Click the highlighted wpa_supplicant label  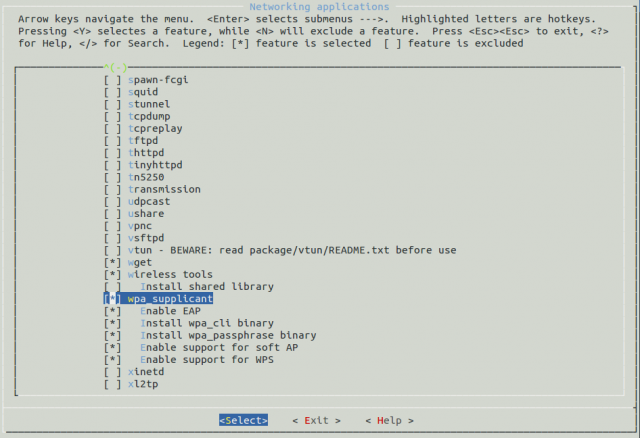[x=170, y=299]
